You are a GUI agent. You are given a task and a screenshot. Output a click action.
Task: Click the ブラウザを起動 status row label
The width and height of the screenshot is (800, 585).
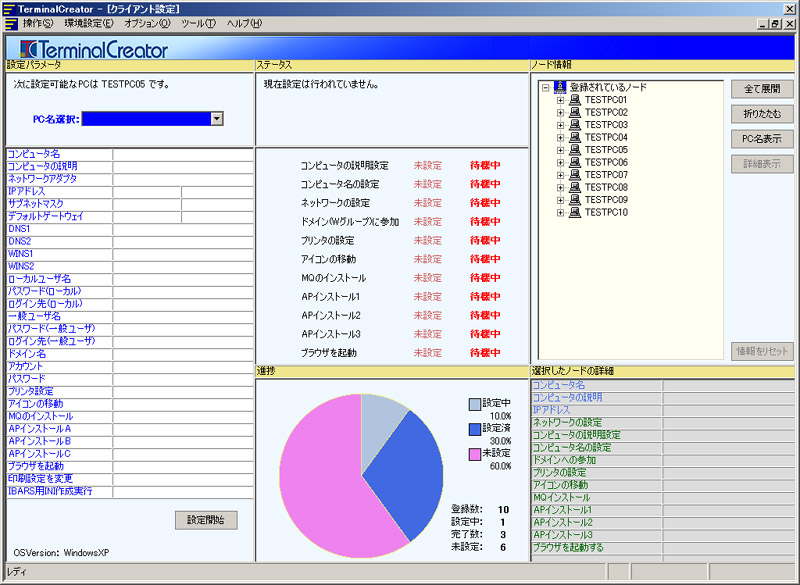[x=329, y=353]
